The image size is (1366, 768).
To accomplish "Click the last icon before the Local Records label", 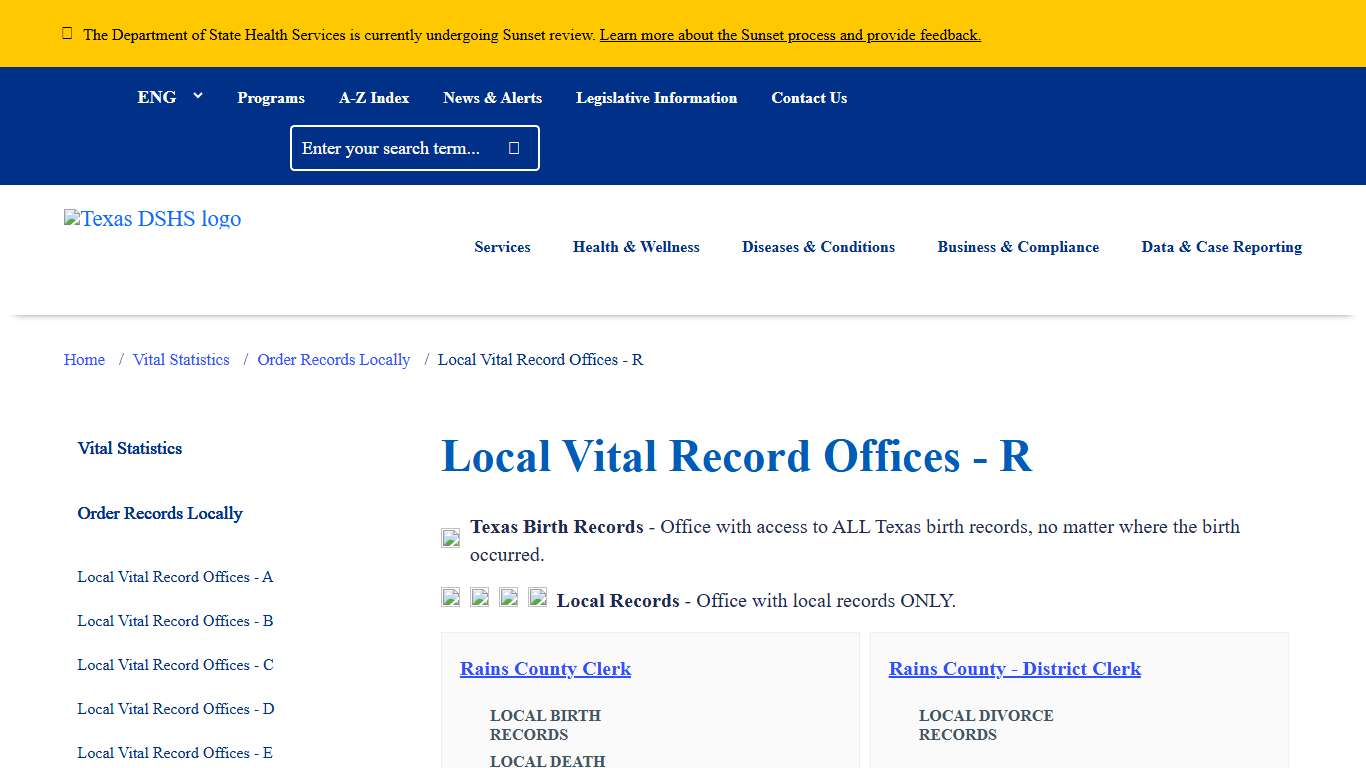I will coord(537,596).
